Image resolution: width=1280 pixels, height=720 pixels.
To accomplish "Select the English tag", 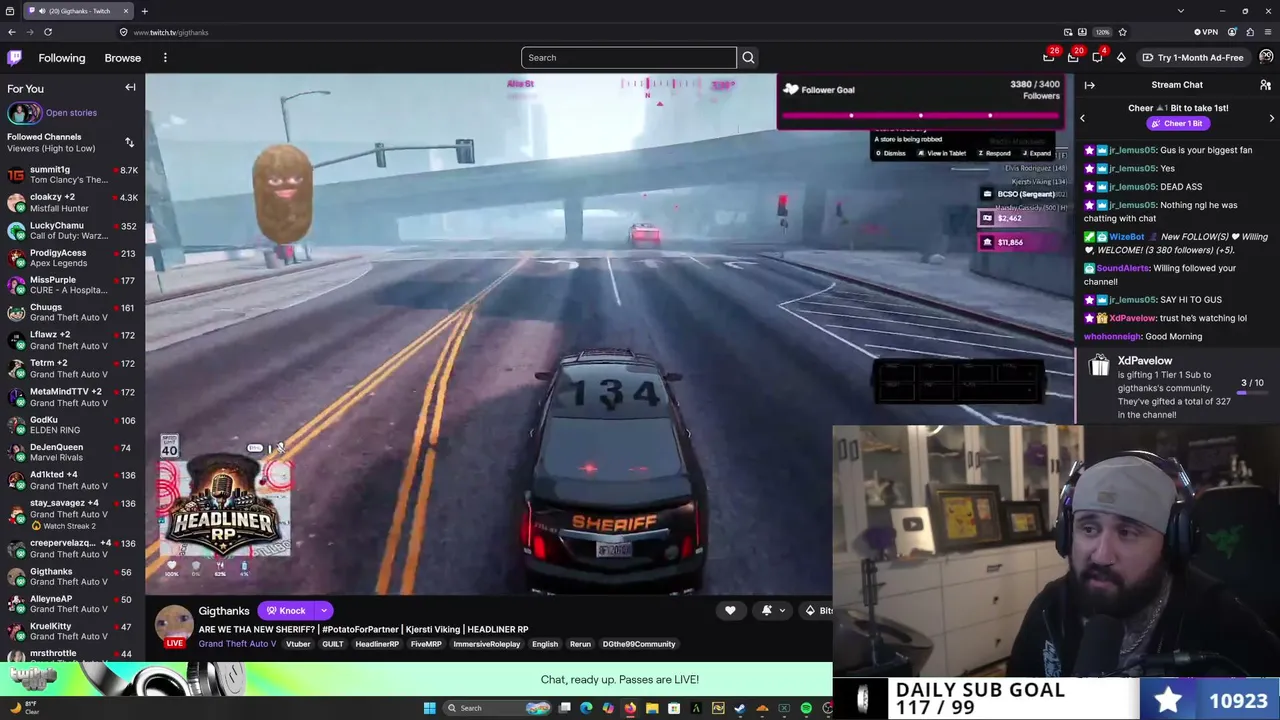I will 545,644.
